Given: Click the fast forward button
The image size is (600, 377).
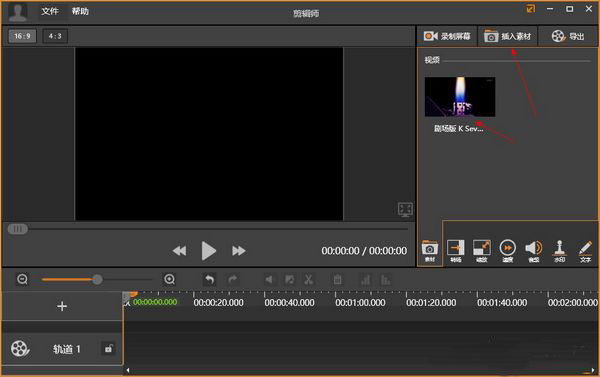Looking at the screenshot, I should (238, 251).
